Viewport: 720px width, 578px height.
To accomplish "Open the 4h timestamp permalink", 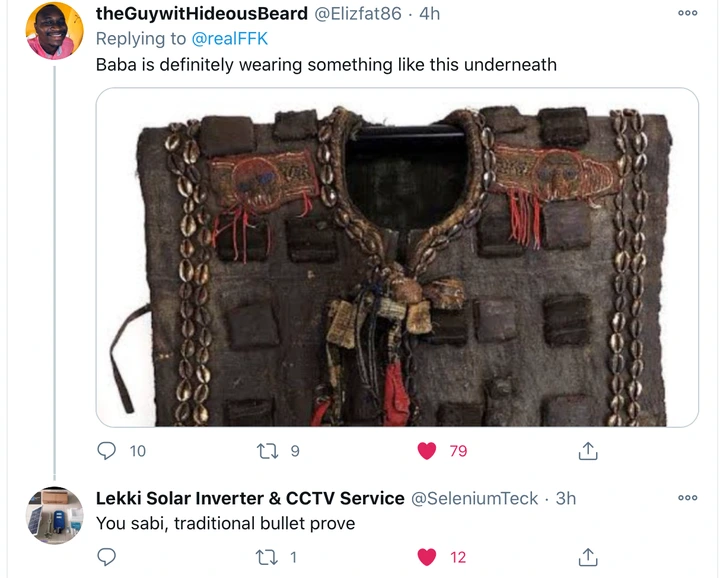I will [430, 14].
